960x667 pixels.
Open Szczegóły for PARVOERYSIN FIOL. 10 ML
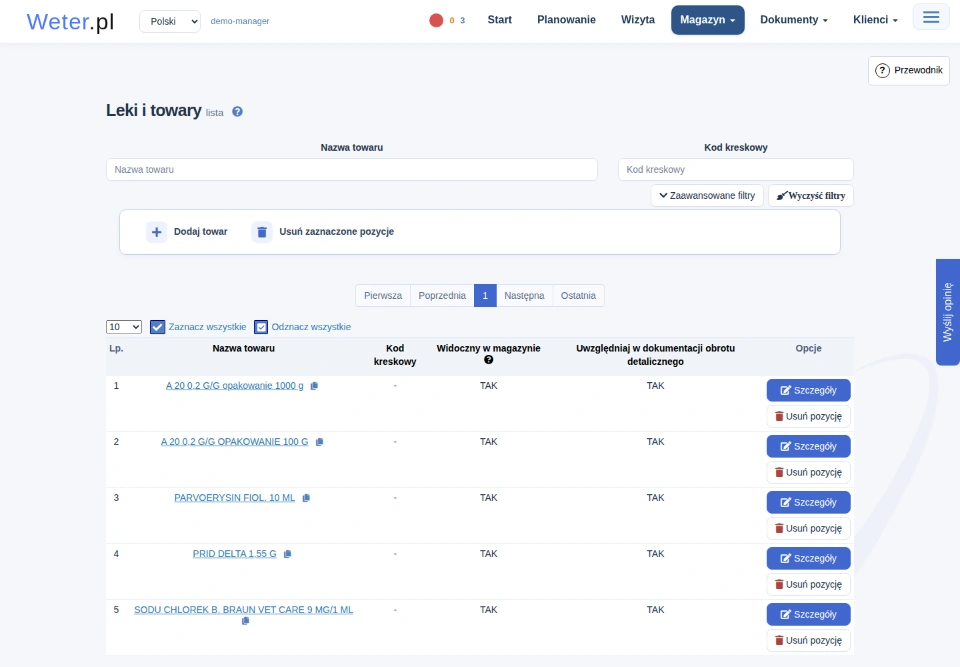point(808,502)
